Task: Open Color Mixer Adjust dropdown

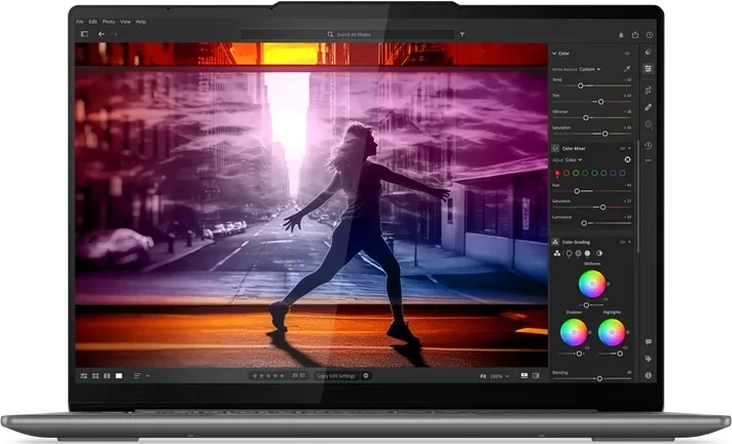Action: coord(574,159)
